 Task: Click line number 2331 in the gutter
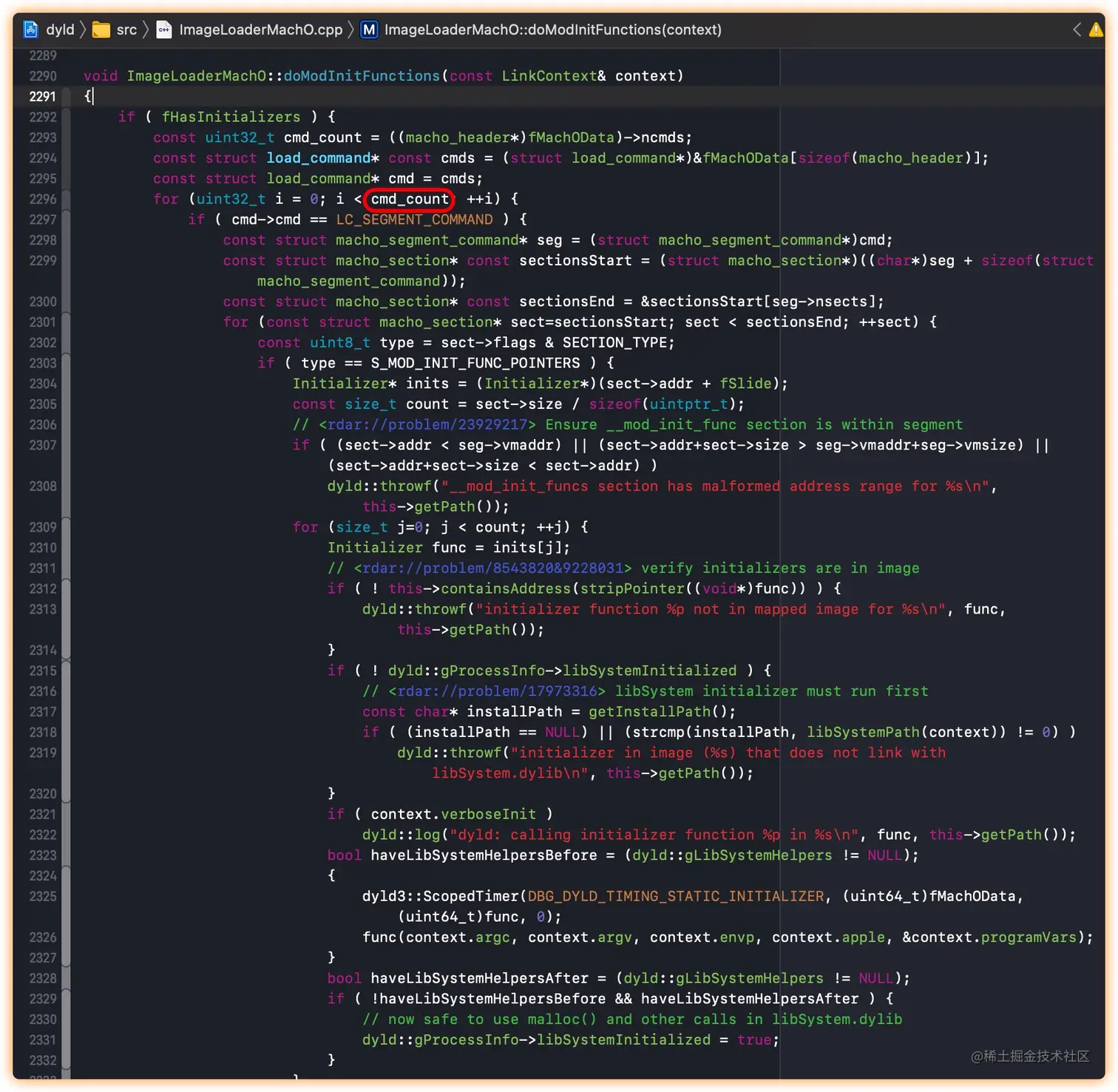point(43,1040)
